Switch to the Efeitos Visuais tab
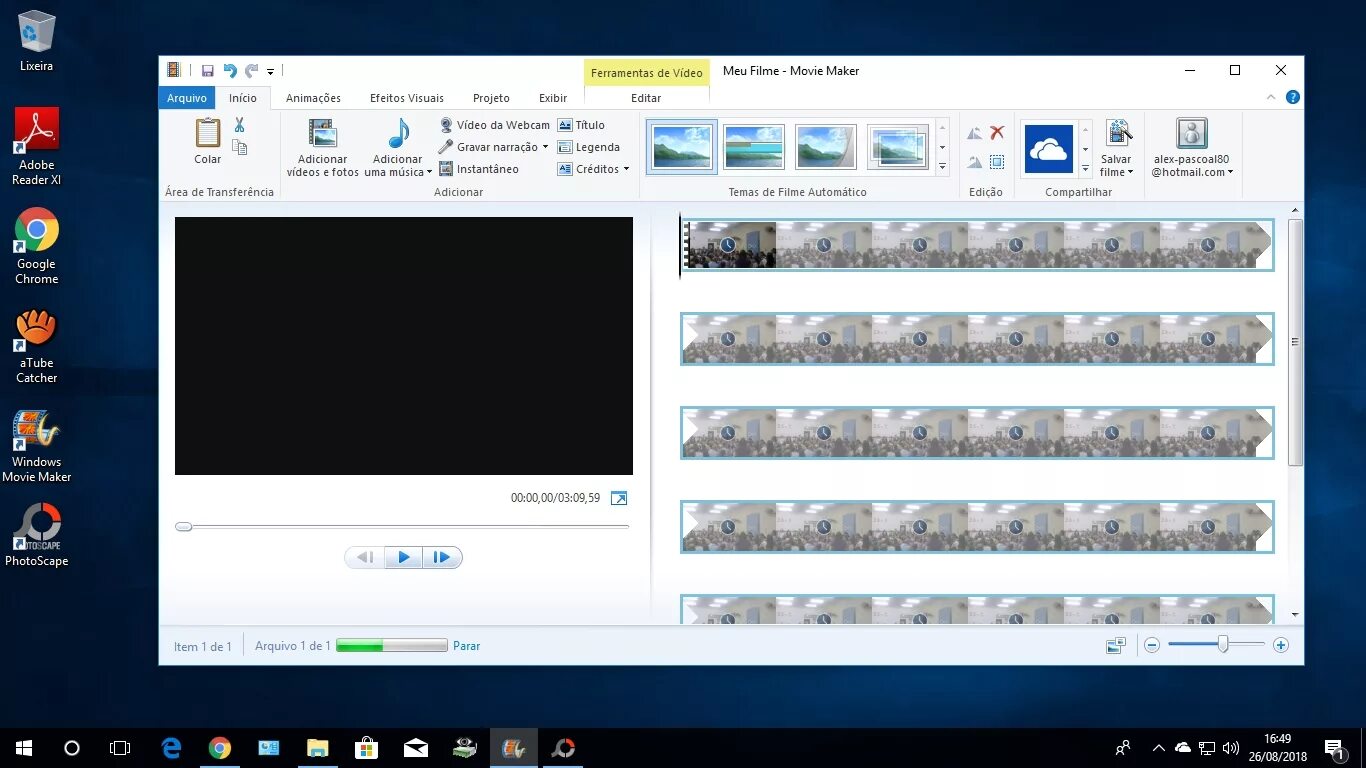This screenshot has height=768, width=1366. coord(407,98)
